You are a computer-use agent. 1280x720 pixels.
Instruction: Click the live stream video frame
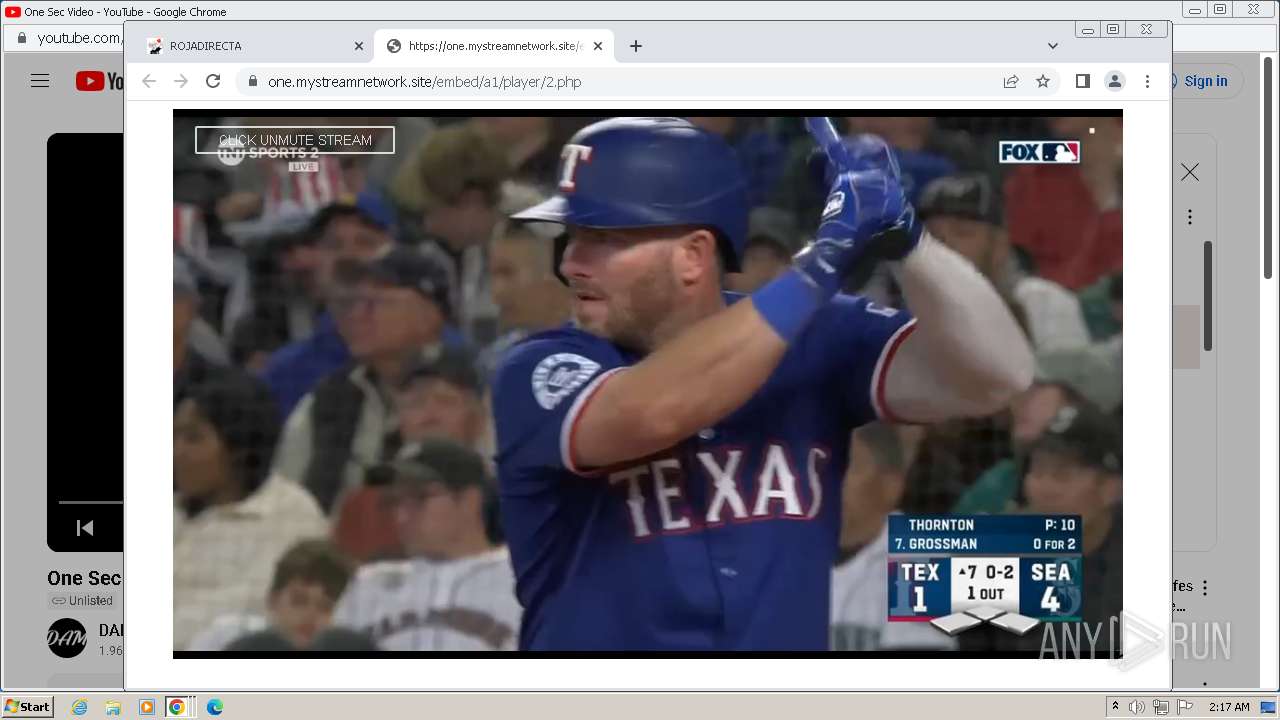(648, 383)
